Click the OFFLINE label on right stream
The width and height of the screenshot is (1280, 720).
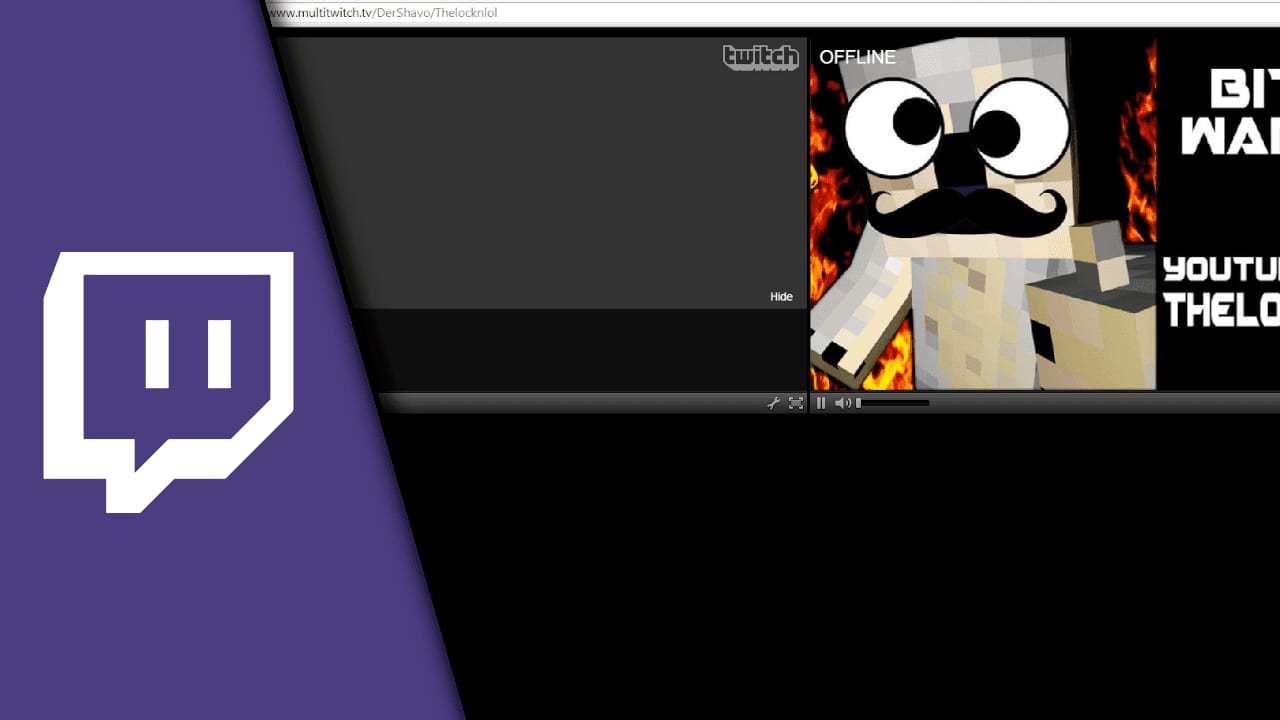pos(857,57)
